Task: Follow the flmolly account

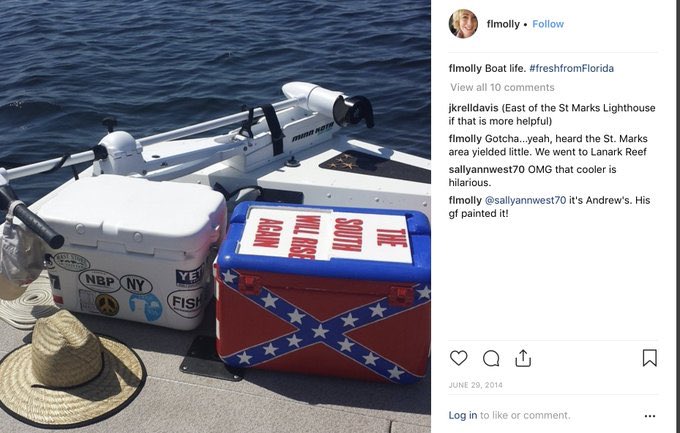Action: (548, 24)
